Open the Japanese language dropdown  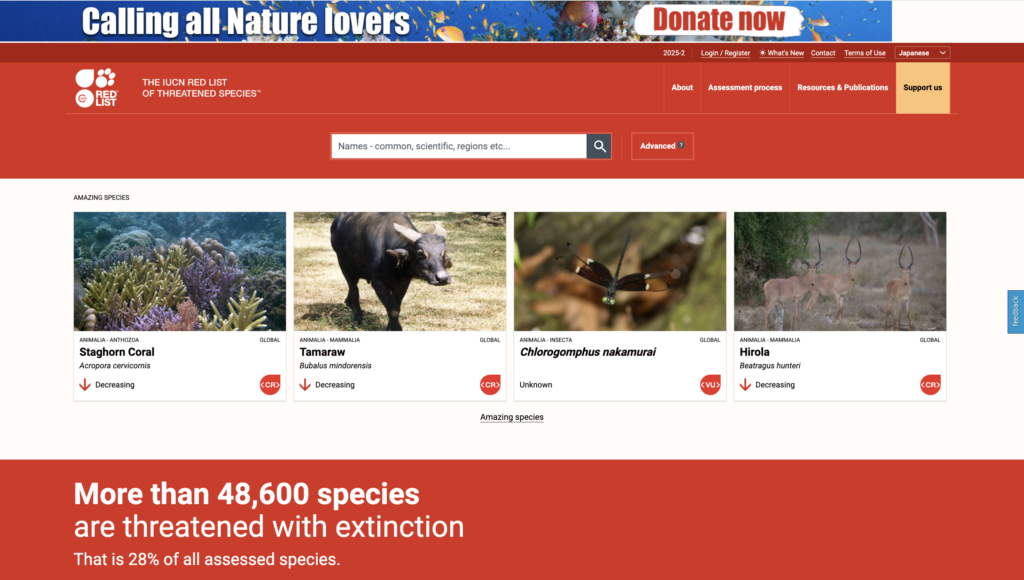coord(922,53)
